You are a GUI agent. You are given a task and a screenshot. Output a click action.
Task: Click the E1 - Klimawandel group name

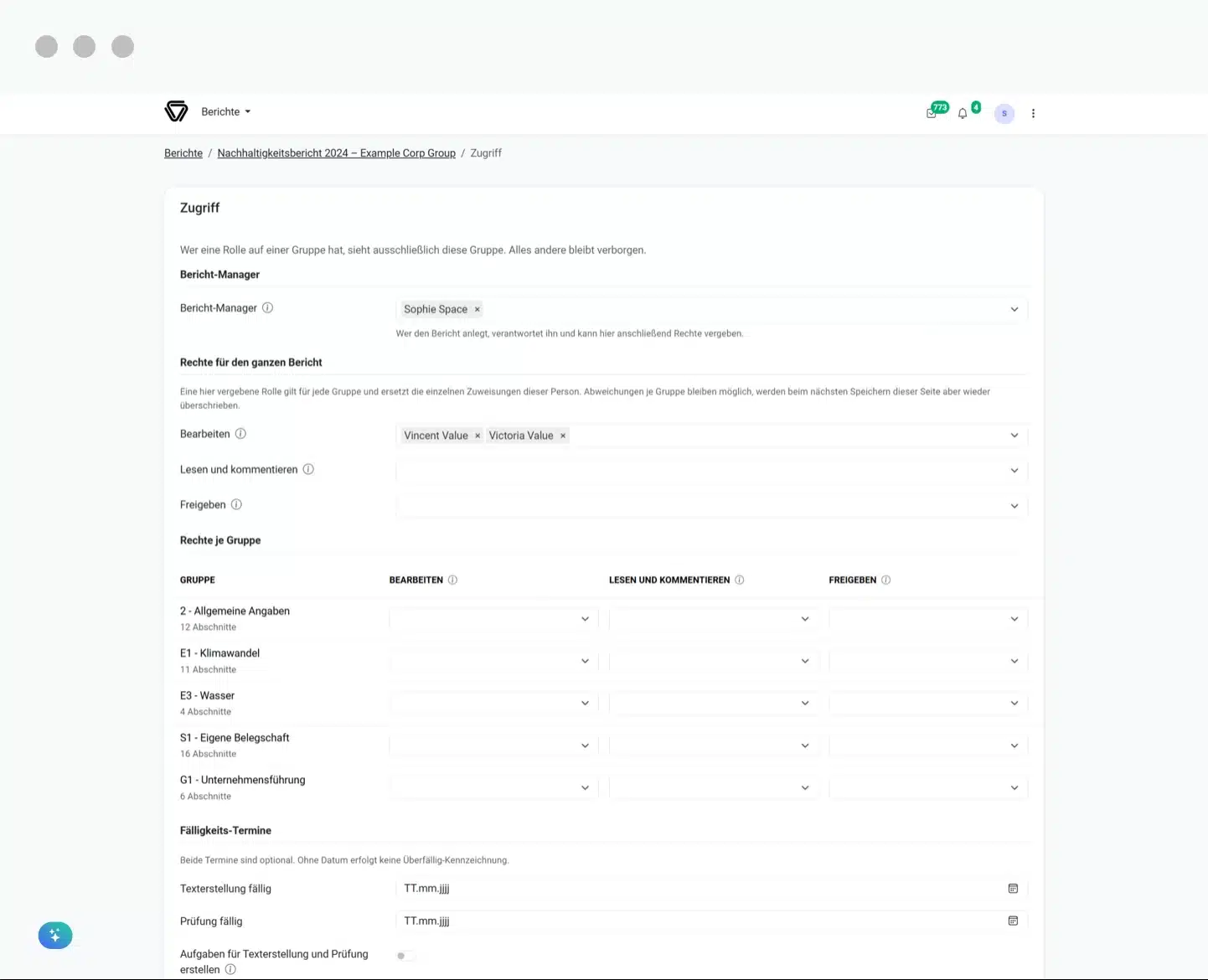click(219, 653)
